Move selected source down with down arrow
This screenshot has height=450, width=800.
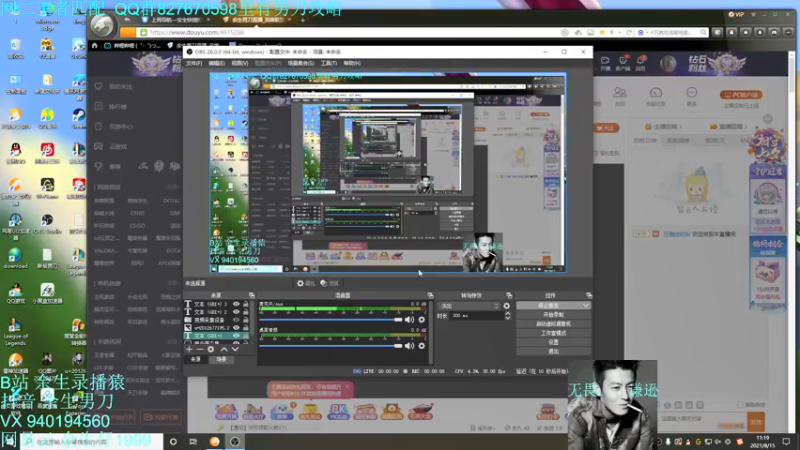235,349
